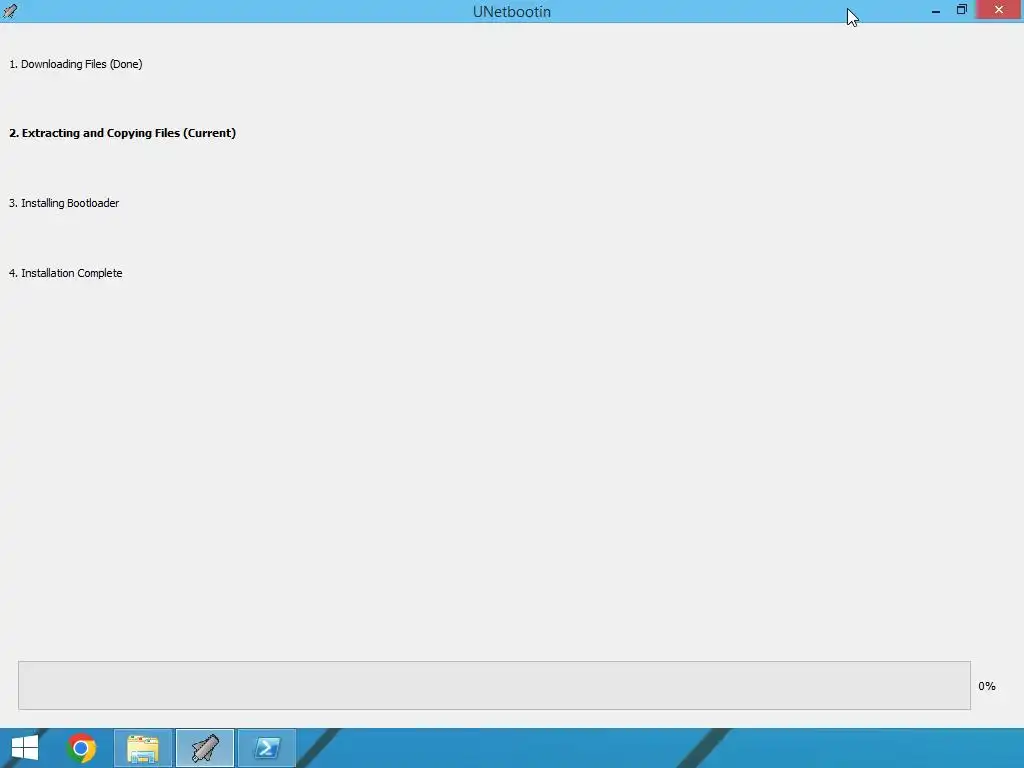1024x768 pixels.
Task: Minimize the UNetbootin window
Action: click(x=936, y=11)
